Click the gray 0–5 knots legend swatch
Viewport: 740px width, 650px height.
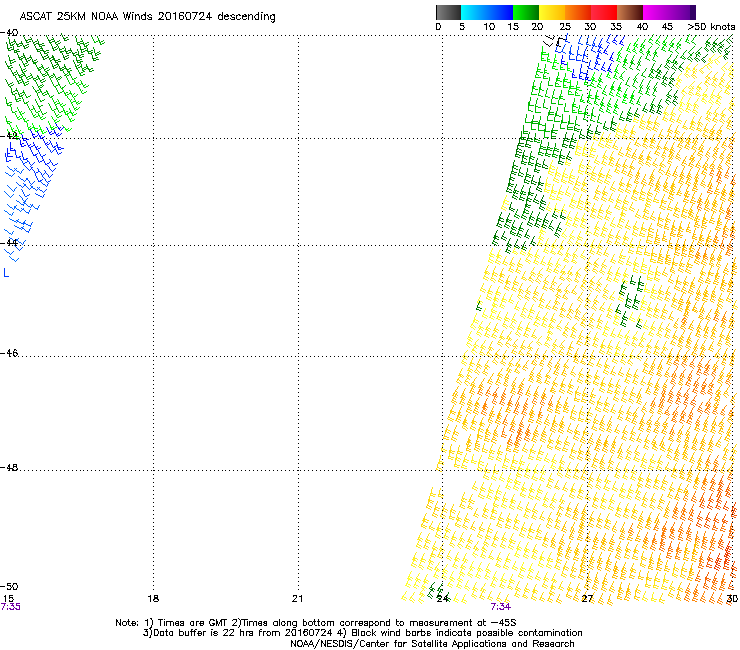[448, 12]
